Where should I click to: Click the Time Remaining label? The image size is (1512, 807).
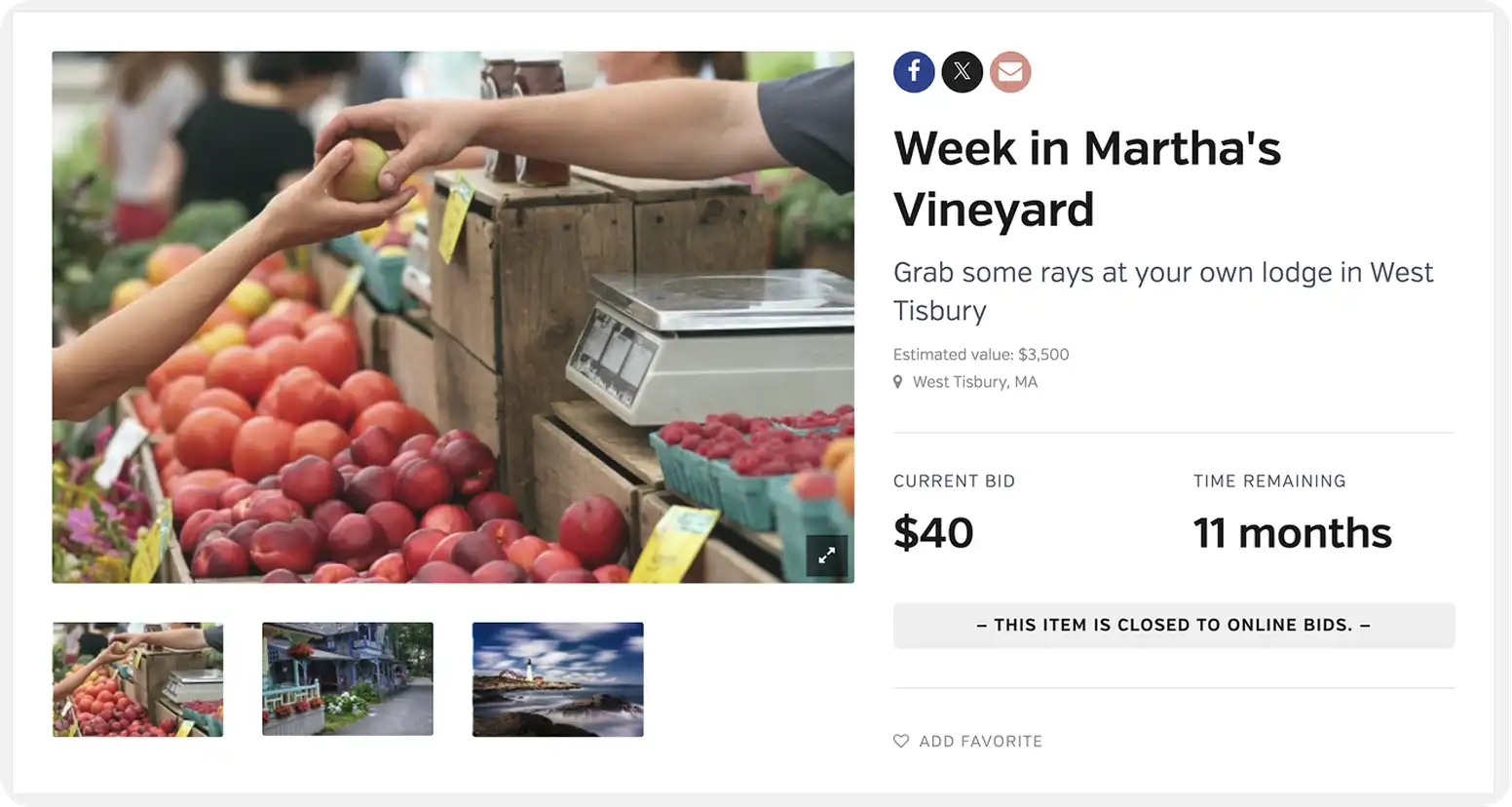pos(1269,481)
